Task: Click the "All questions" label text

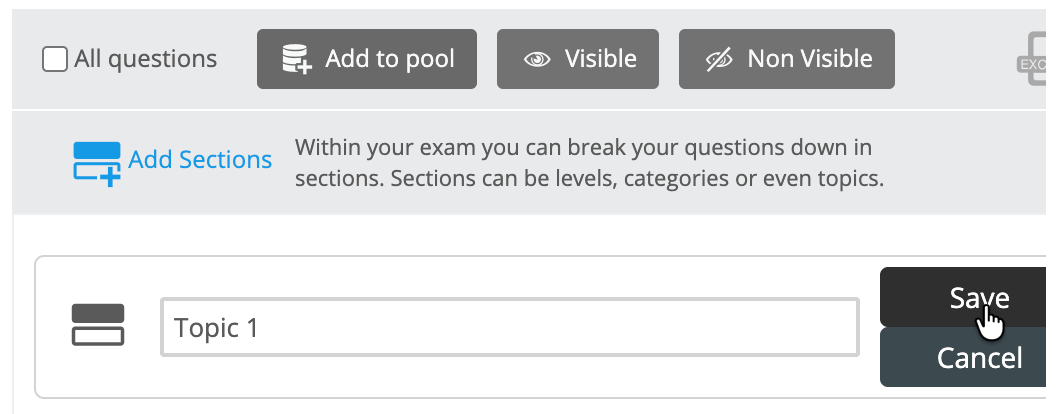Action: click(x=145, y=60)
